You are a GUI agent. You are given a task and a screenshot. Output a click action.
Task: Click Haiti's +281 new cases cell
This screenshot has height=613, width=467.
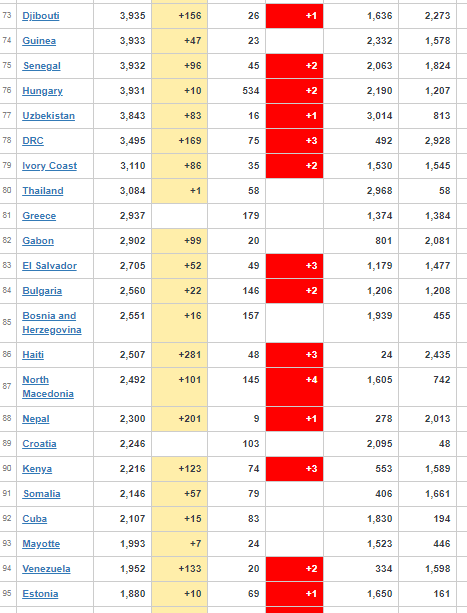point(179,355)
